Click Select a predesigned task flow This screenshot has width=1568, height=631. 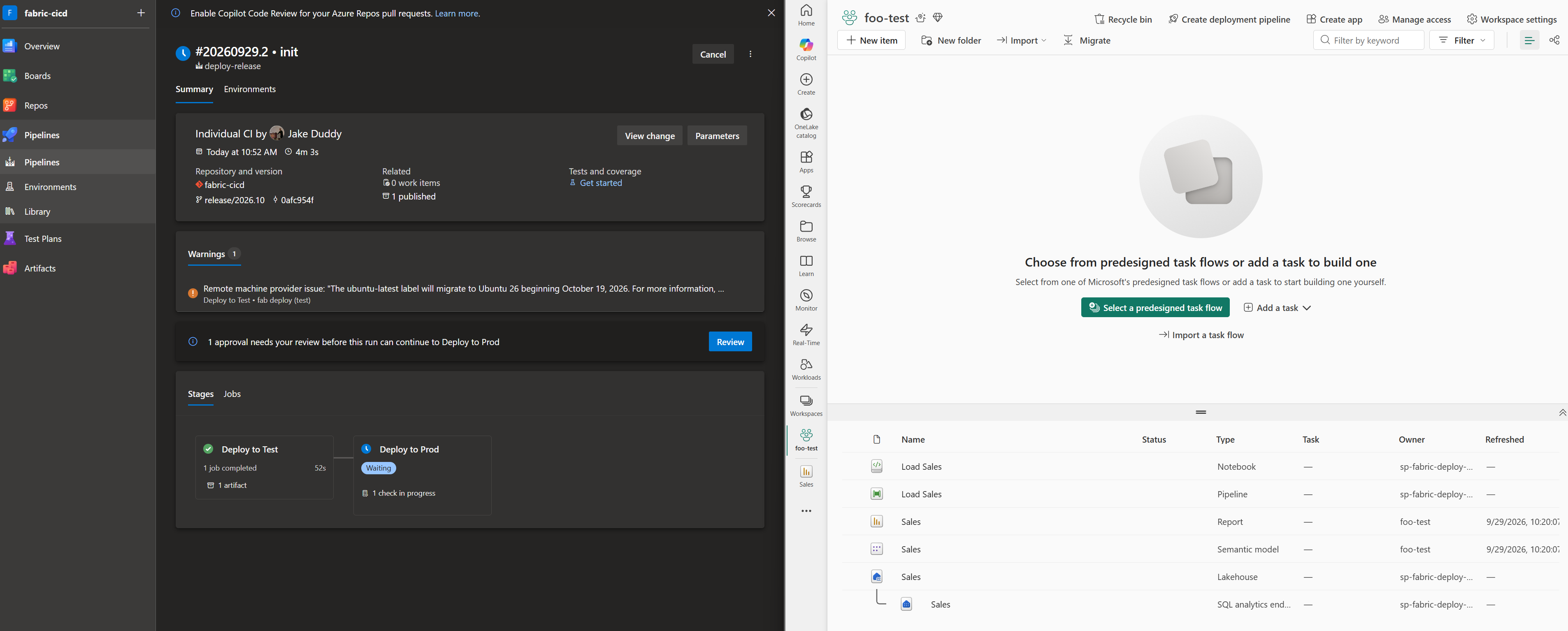pos(1155,308)
